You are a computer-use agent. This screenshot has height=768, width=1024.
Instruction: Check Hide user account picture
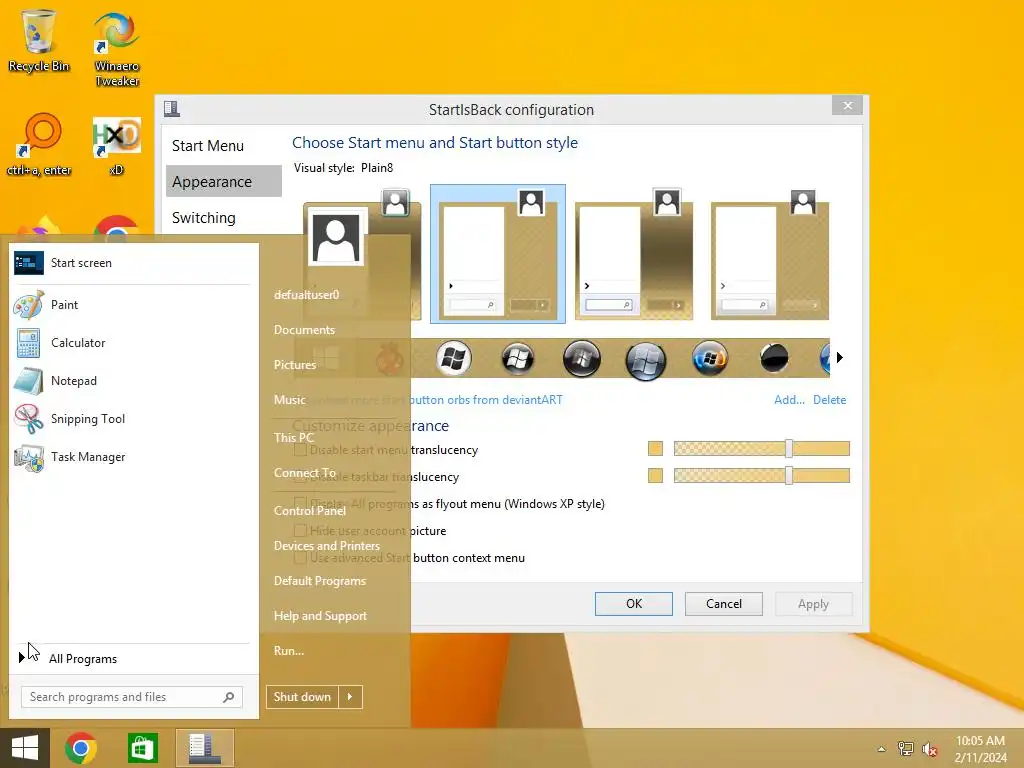[300, 530]
